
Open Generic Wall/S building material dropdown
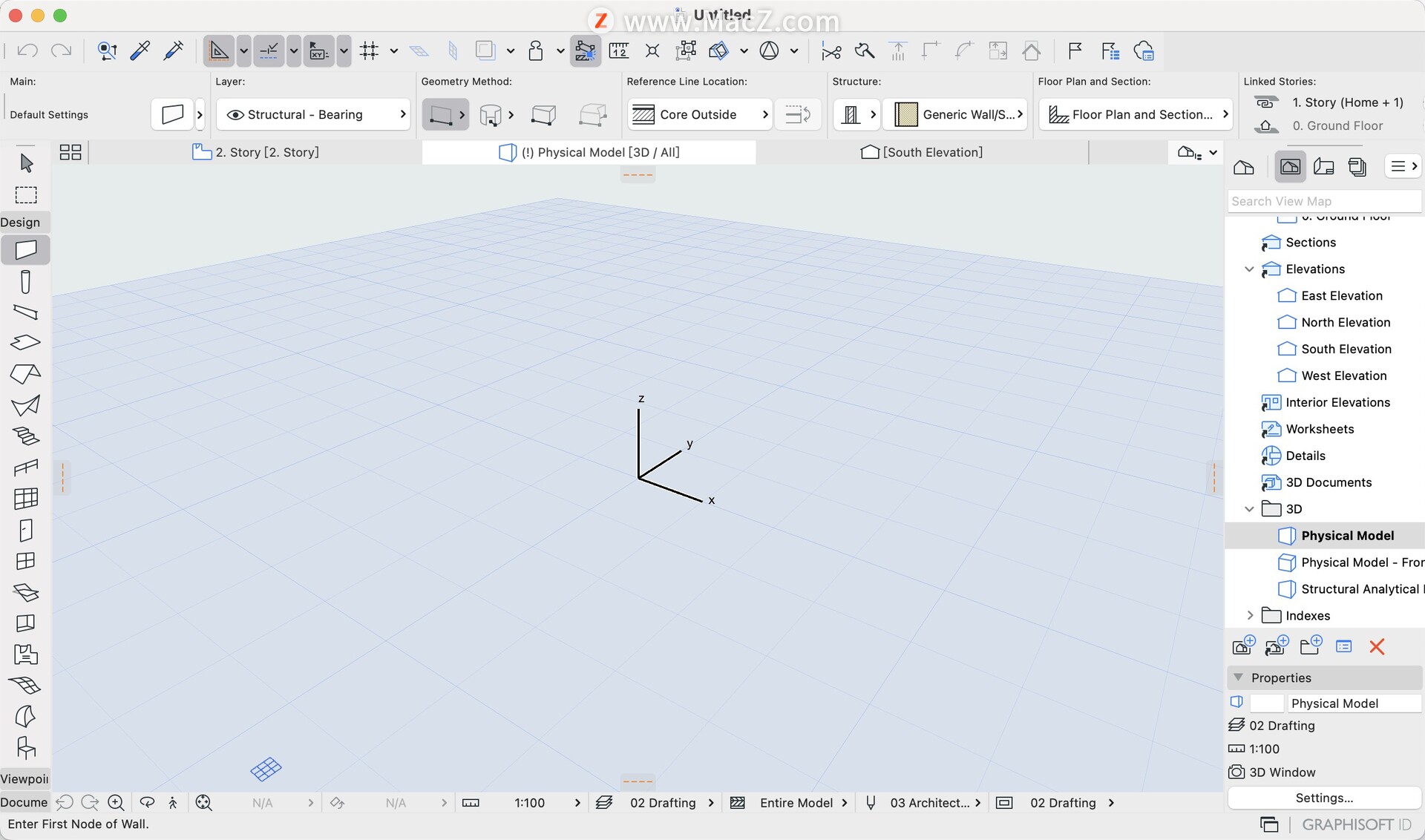coord(956,114)
